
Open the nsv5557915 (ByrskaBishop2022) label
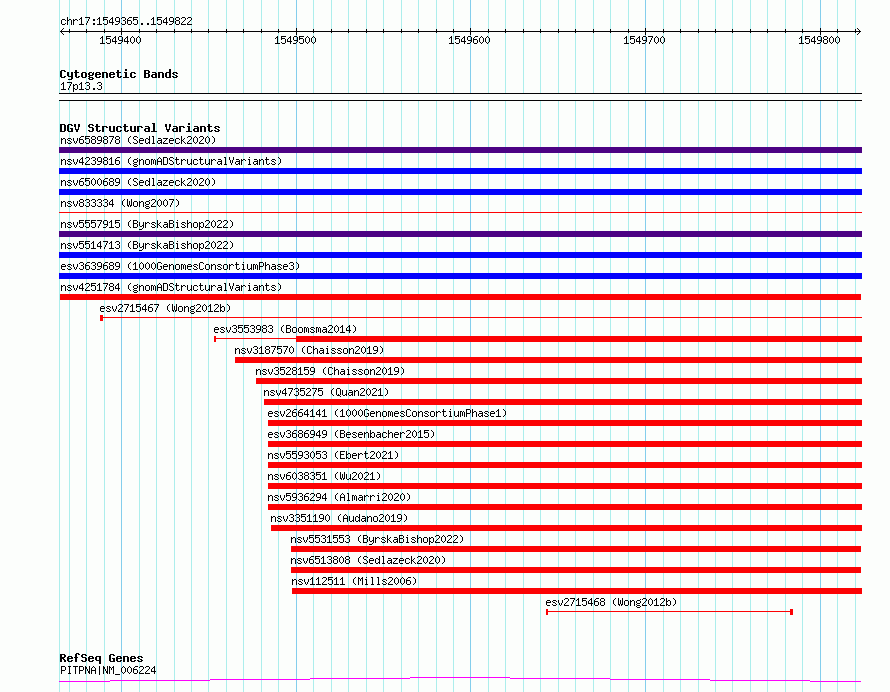coord(147,224)
